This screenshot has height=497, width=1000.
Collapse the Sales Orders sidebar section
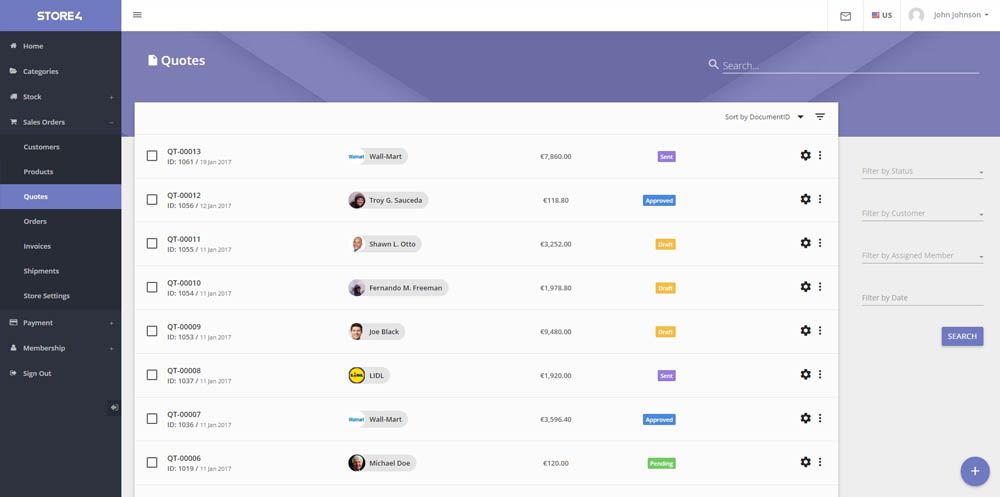[61, 122]
